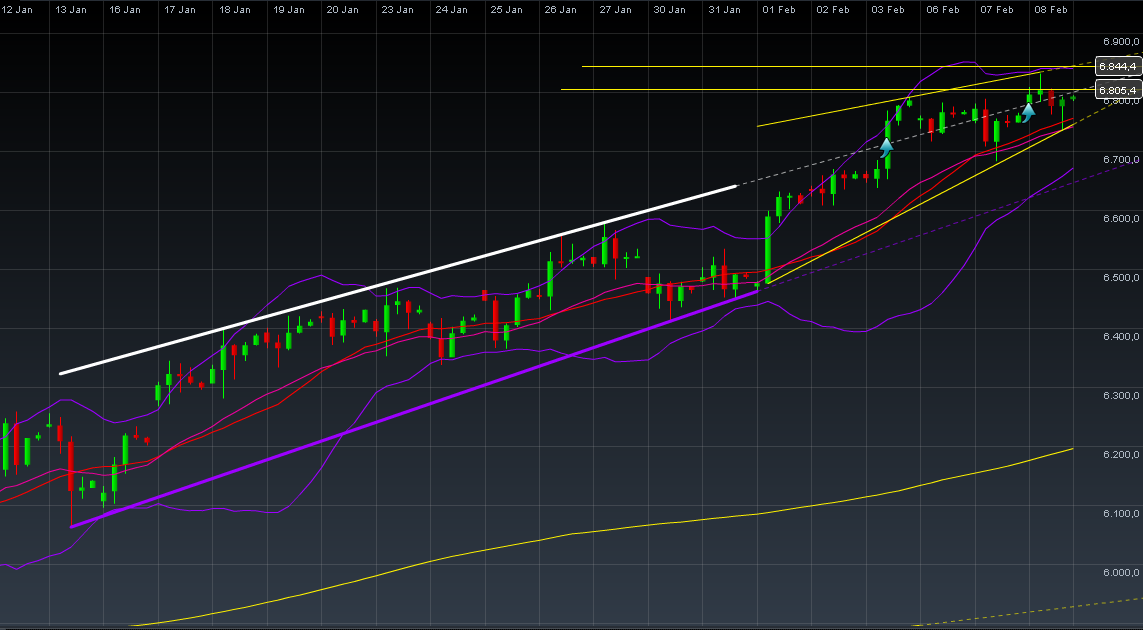Select the 6.805,4 price level tag

pyautogui.click(x=1118, y=90)
